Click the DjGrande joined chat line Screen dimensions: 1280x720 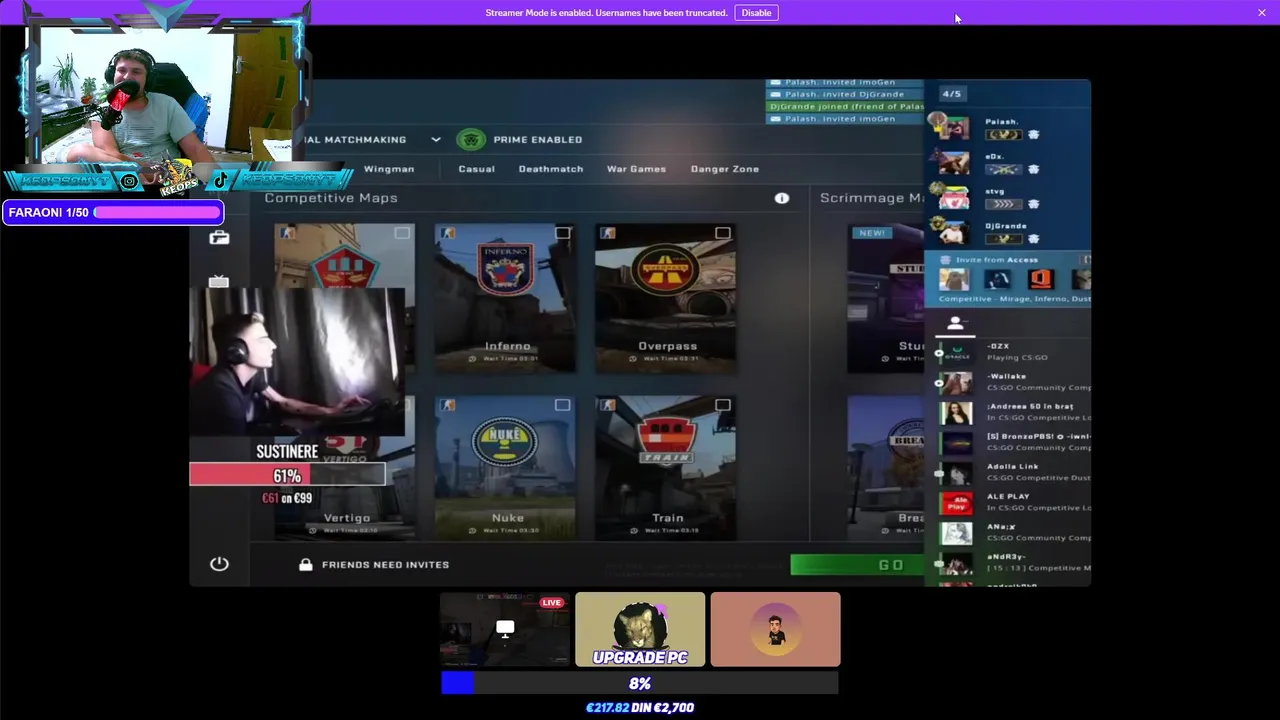846,106
